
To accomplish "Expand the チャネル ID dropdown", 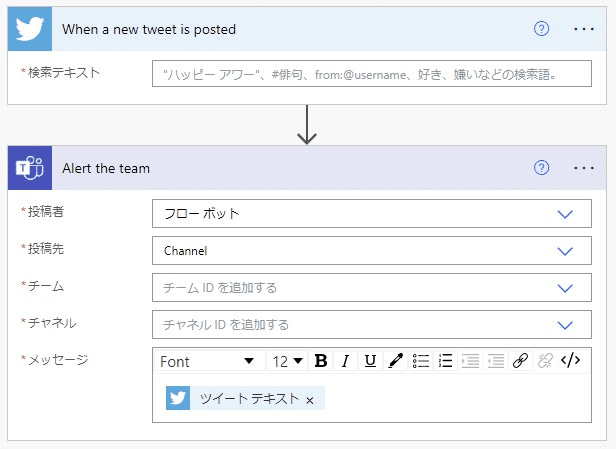I will point(372,324).
